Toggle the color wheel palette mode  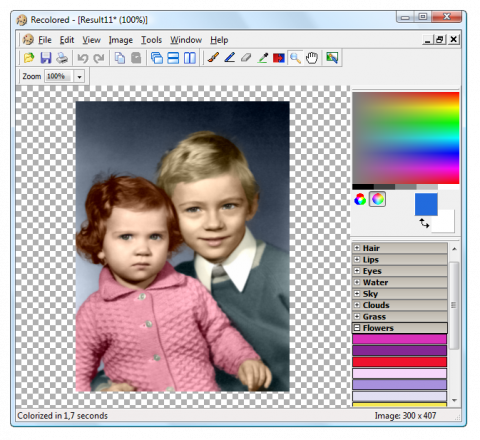pyautogui.click(x=377, y=199)
